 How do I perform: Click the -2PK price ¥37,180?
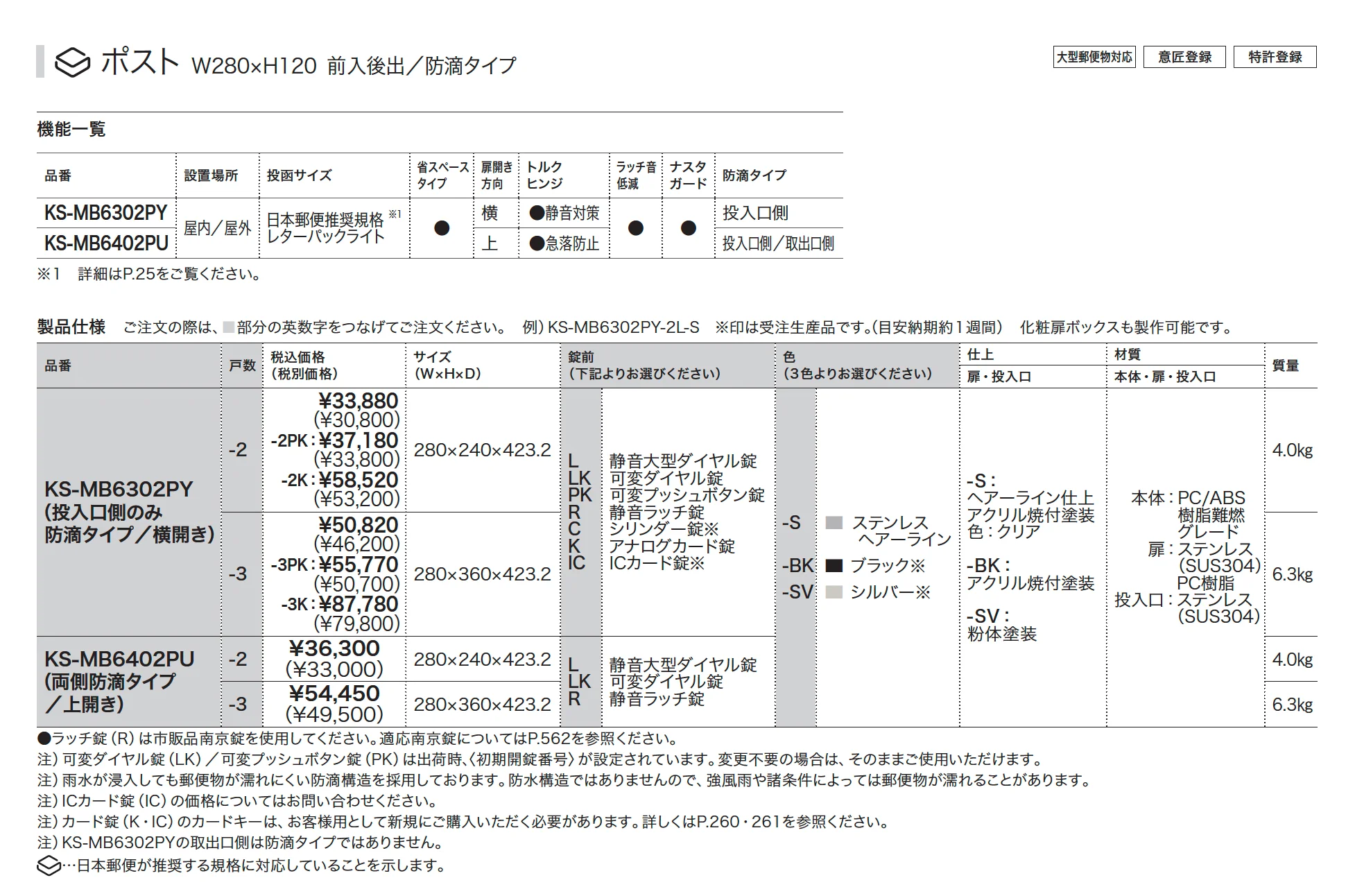tap(358, 440)
